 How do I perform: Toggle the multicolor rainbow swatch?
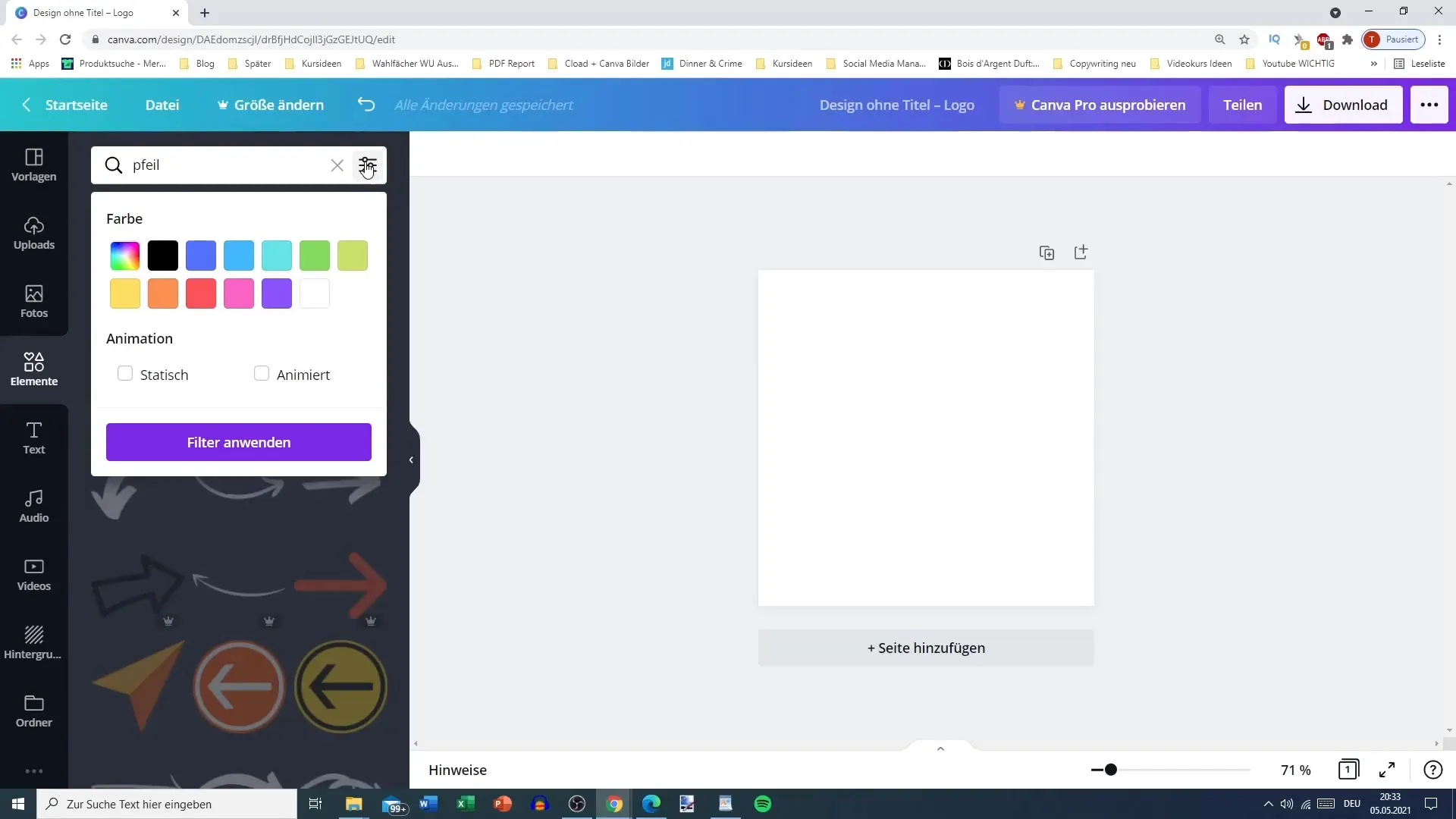pyautogui.click(x=125, y=255)
